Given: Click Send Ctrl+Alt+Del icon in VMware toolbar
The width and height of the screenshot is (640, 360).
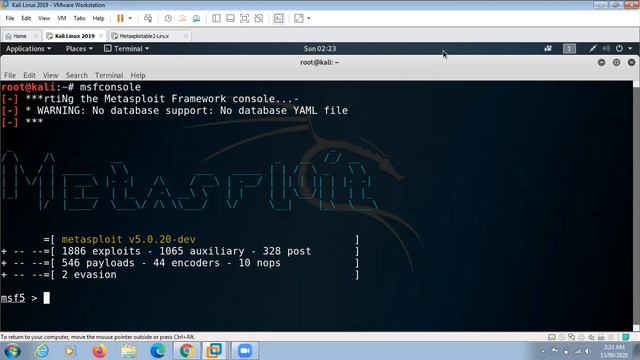Looking at the screenshot, I should 148,18.
